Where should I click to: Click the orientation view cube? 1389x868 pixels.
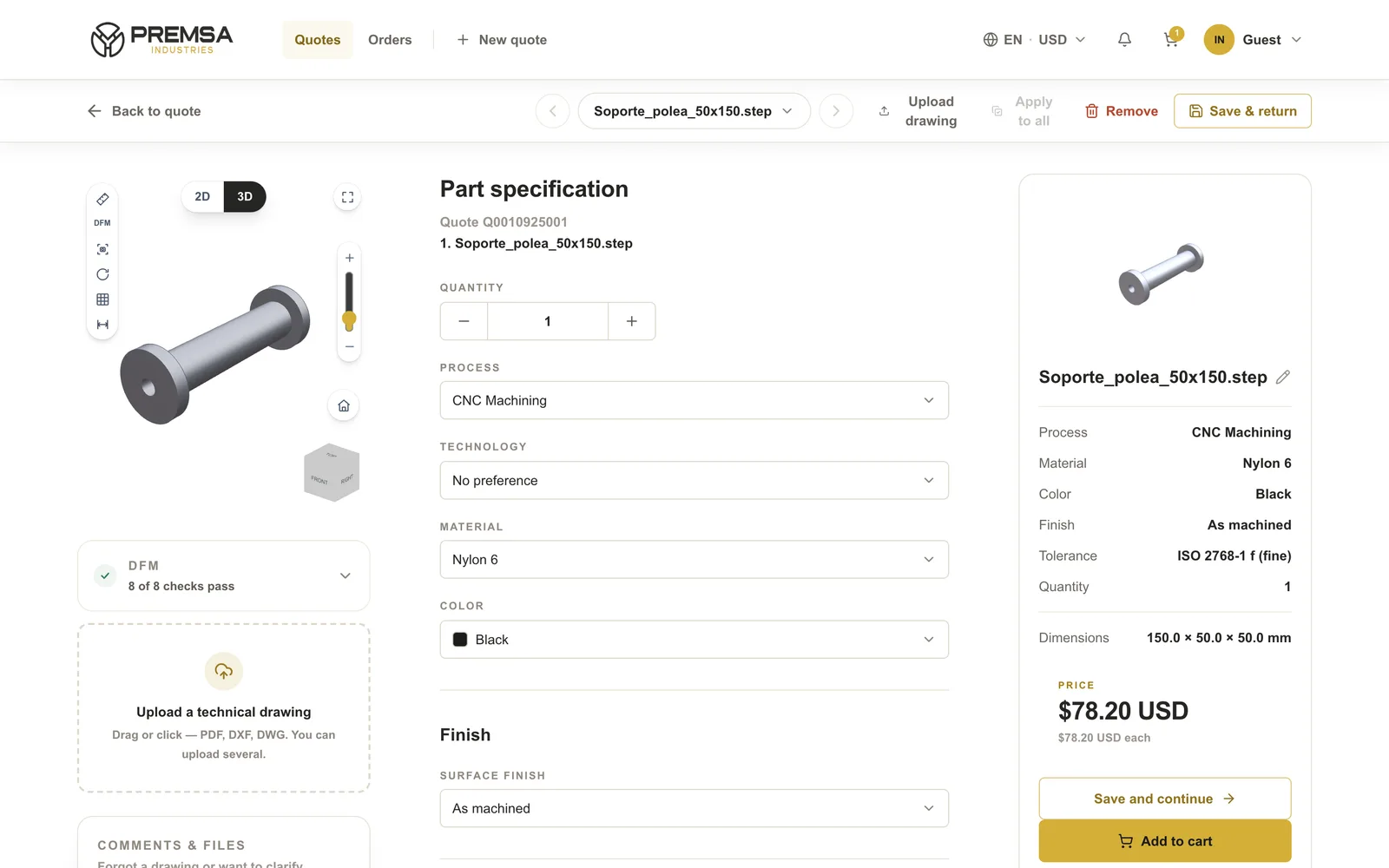(x=332, y=472)
